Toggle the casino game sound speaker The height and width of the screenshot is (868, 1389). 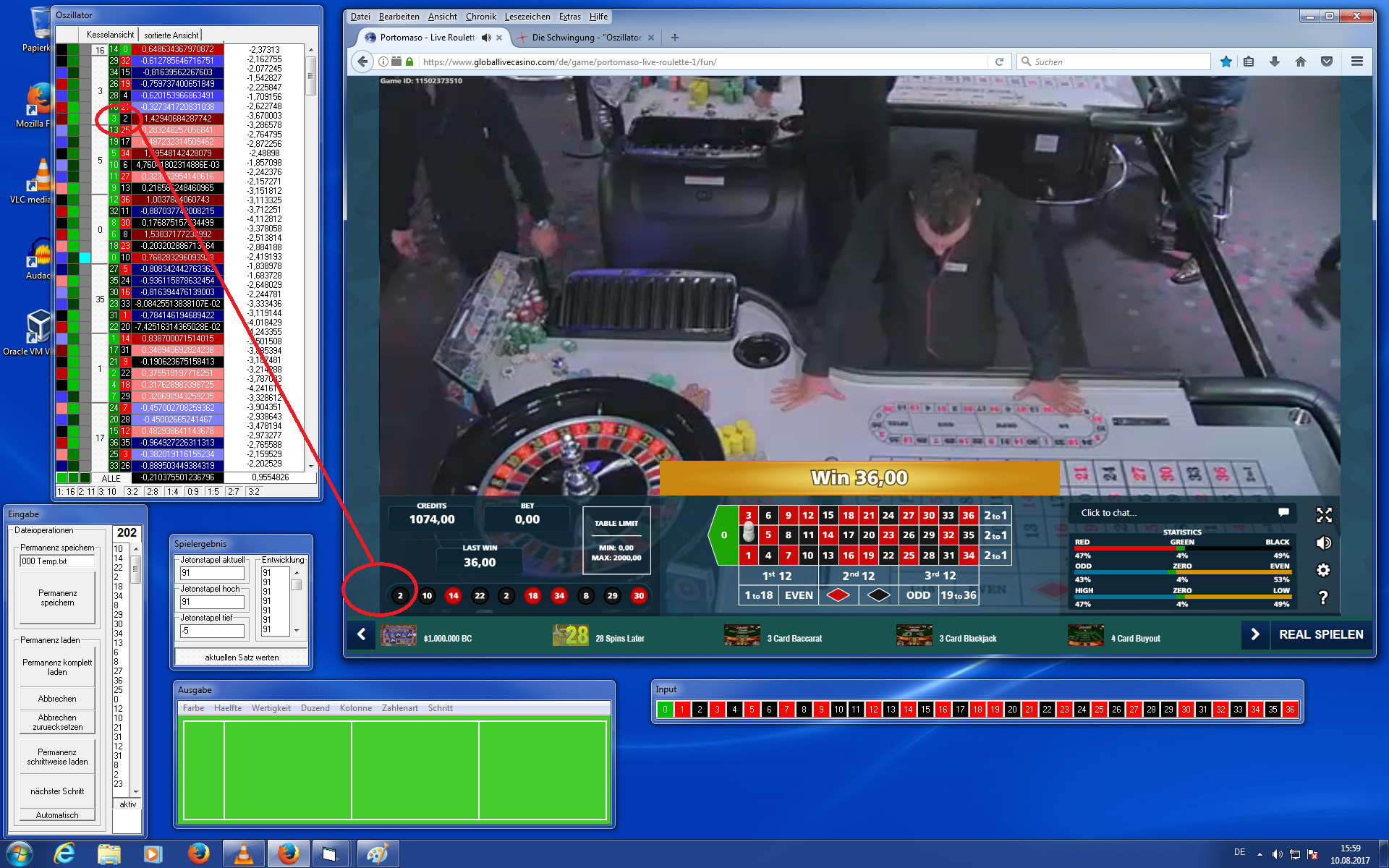[x=1324, y=543]
